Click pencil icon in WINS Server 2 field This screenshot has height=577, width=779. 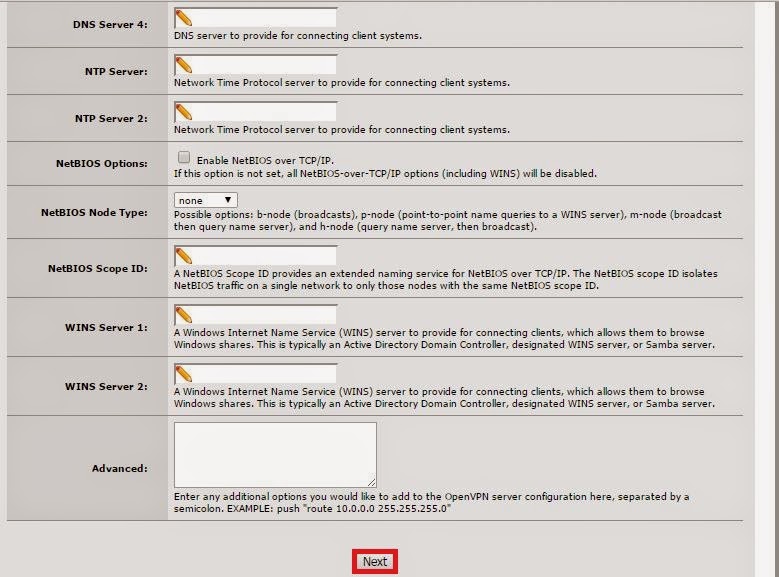(184, 374)
